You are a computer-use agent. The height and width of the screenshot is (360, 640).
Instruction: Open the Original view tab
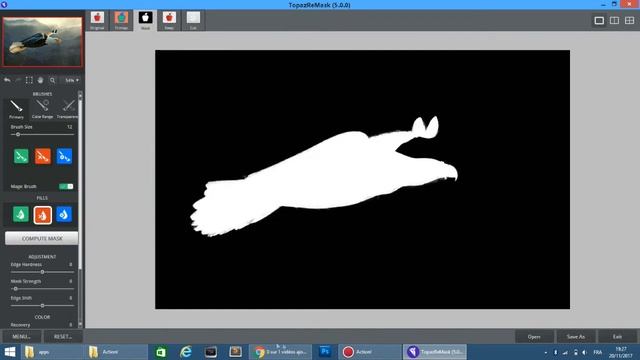point(97,20)
